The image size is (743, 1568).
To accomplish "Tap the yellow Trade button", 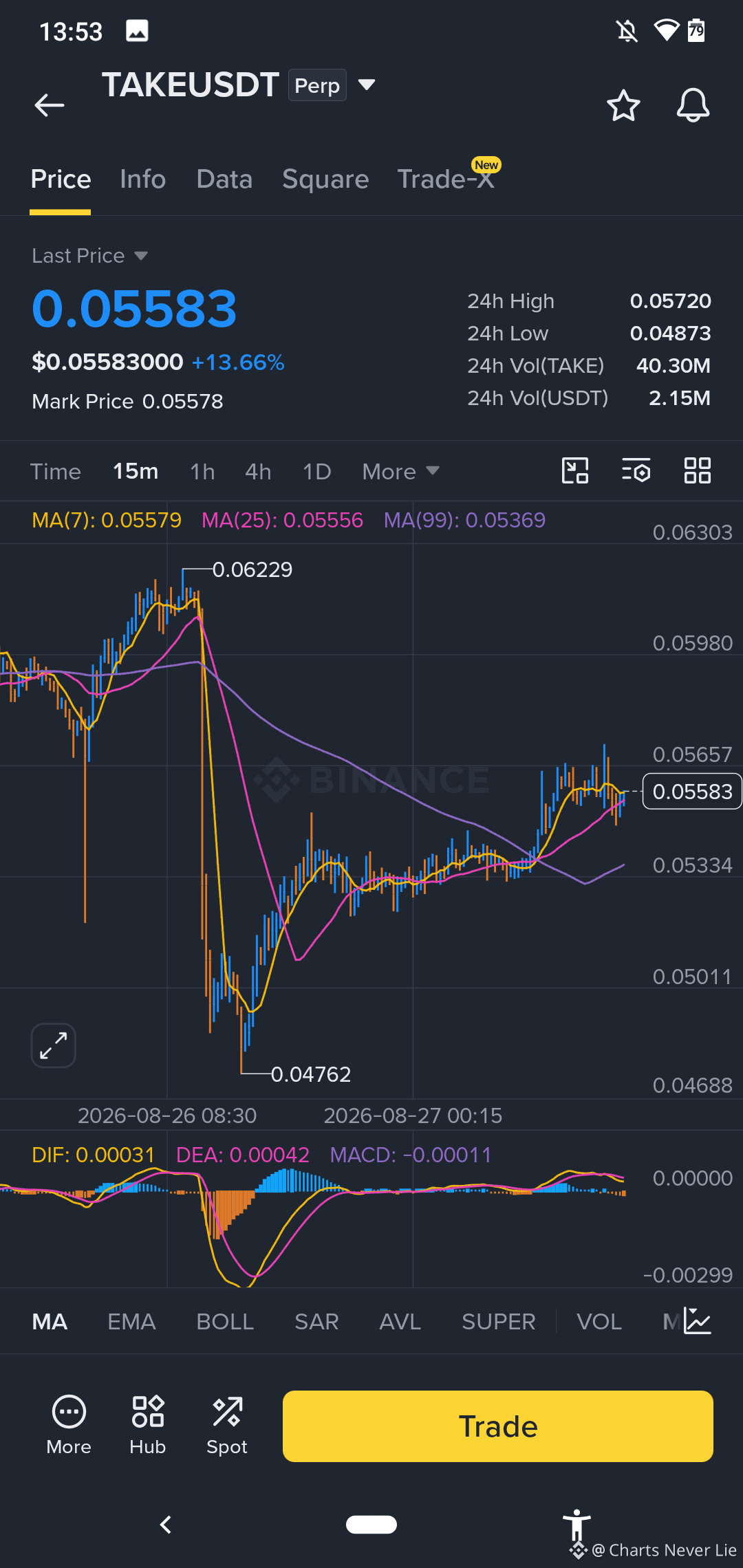I will (x=498, y=1426).
